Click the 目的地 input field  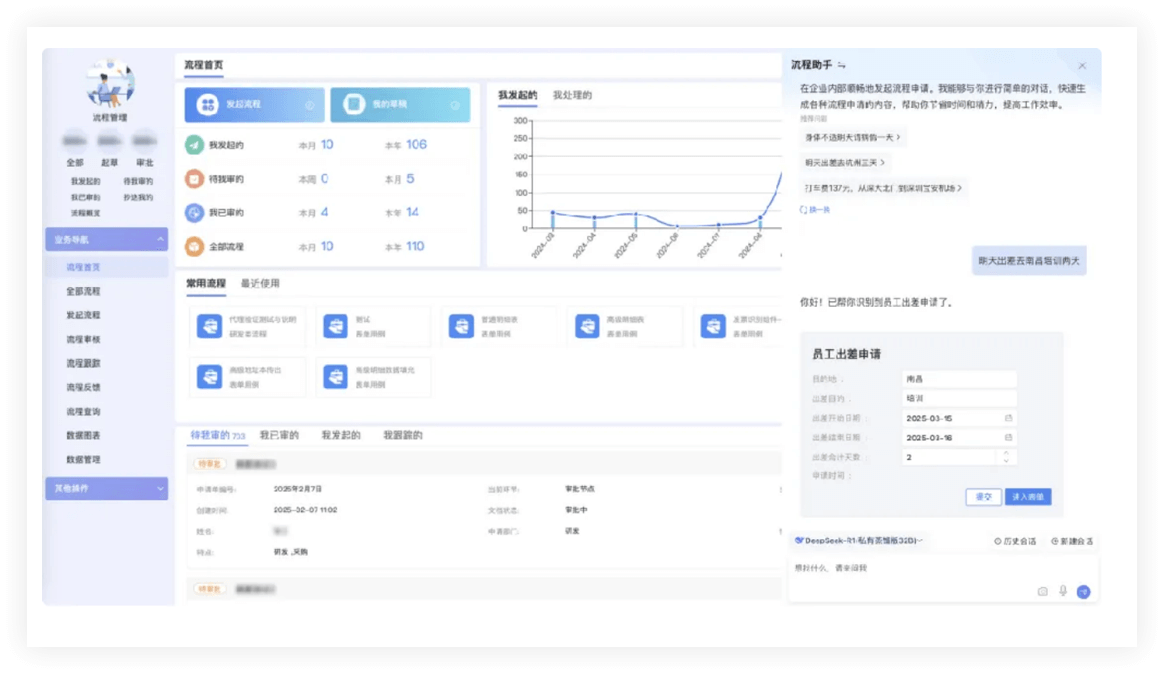tap(958, 379)
